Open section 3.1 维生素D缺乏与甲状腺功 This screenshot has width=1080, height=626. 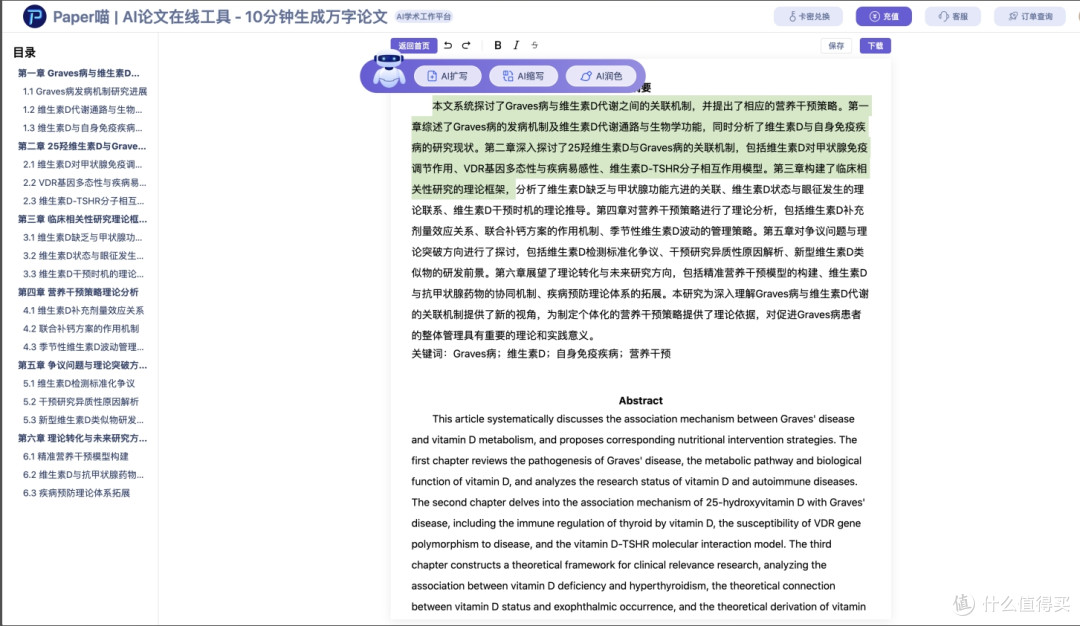click(83, 238)
